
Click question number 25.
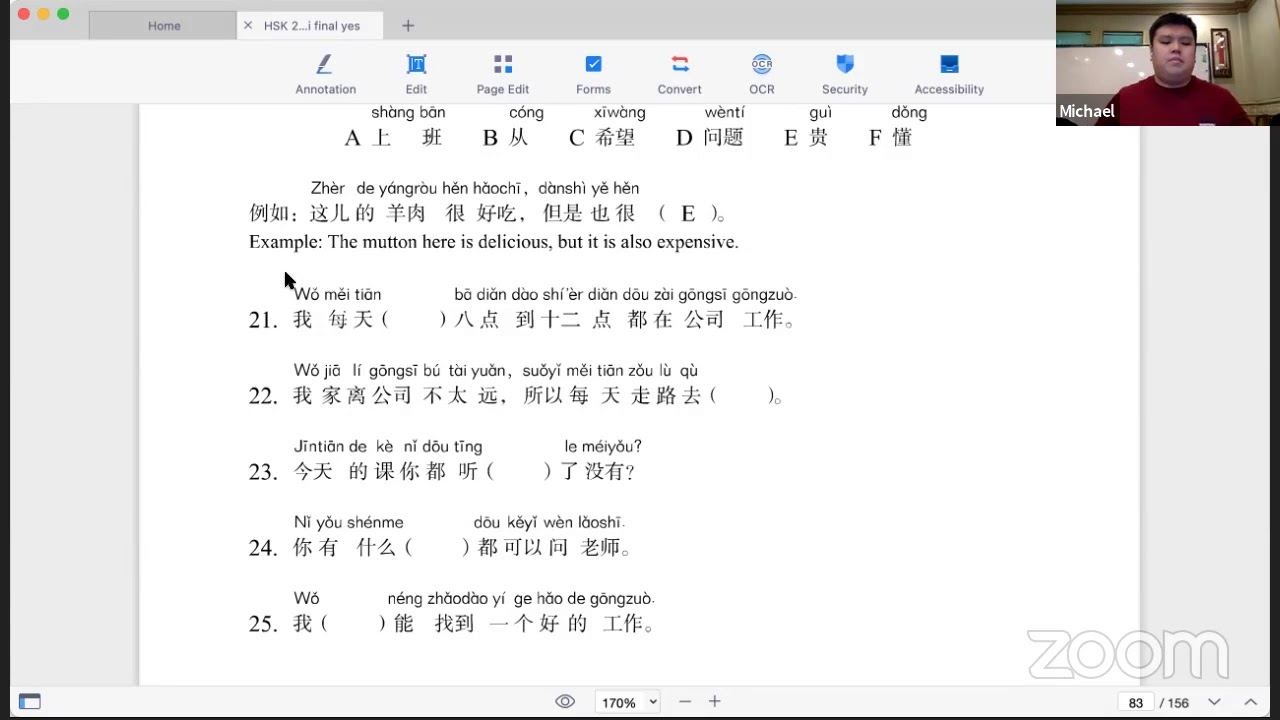[262, 624]
